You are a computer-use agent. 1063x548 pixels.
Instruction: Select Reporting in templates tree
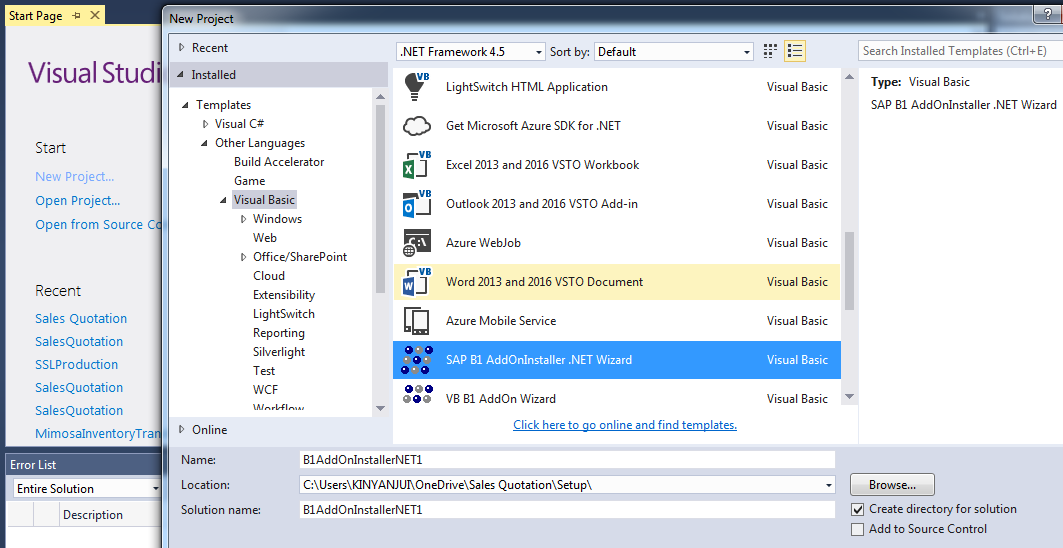point(279,333)
